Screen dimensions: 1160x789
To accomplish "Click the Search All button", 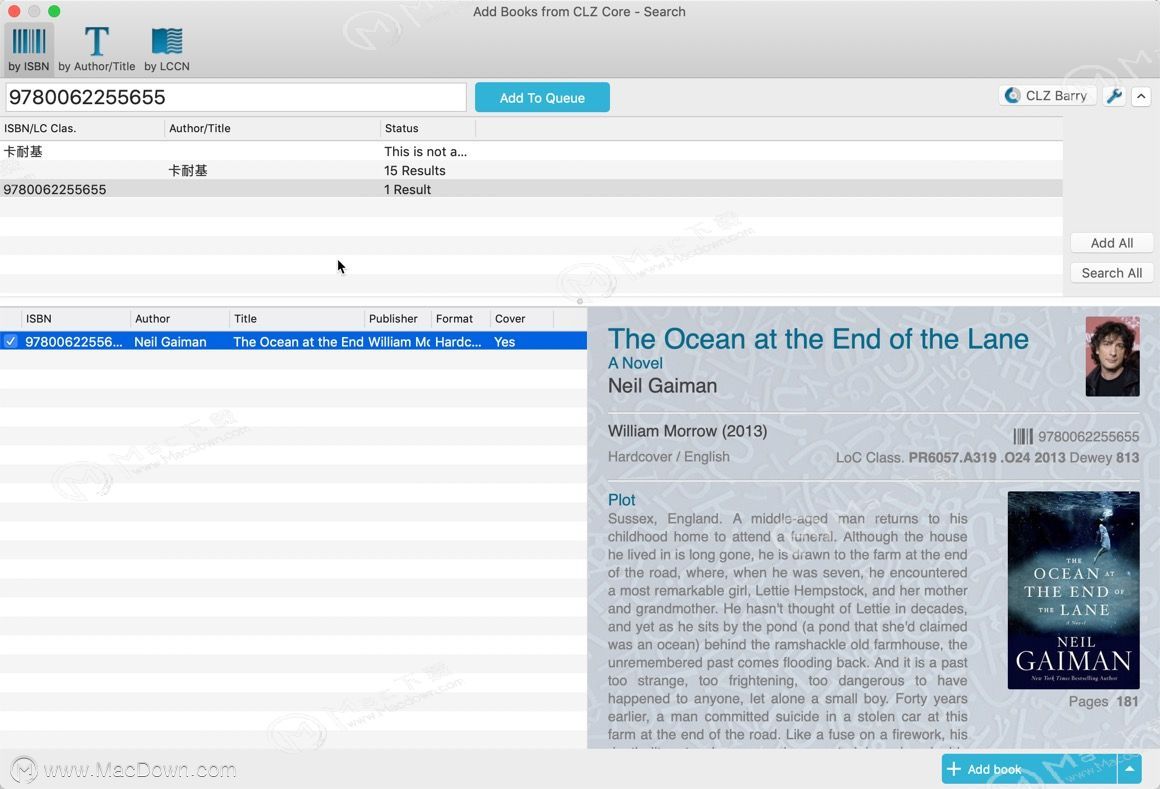I will point(1111,273).
